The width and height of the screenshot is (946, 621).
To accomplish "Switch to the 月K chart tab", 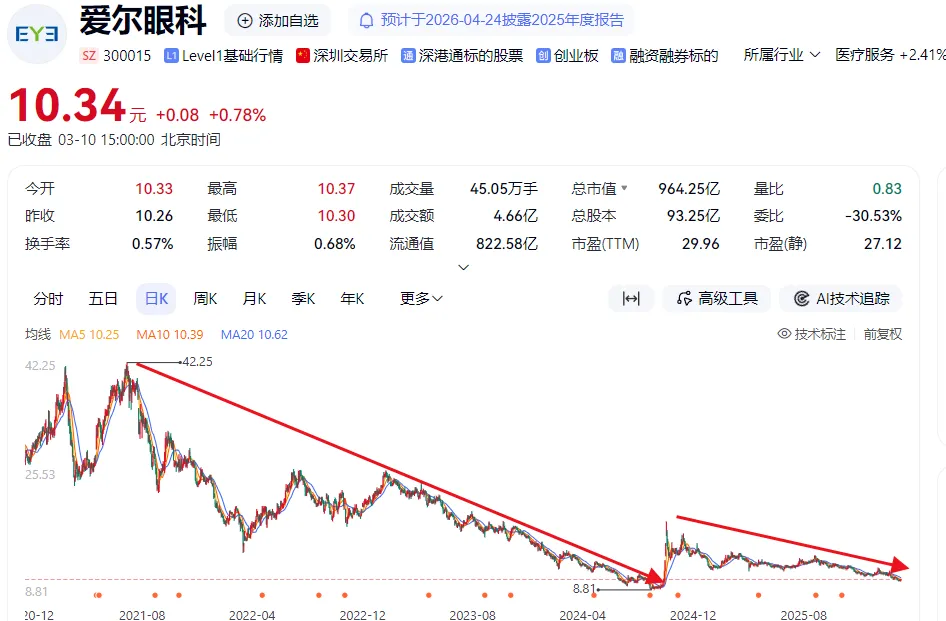I will tap(254, 299).
